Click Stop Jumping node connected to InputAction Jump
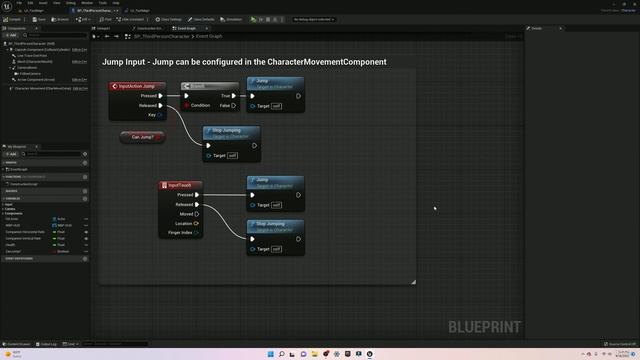640x360 pixels. point(231,143)
